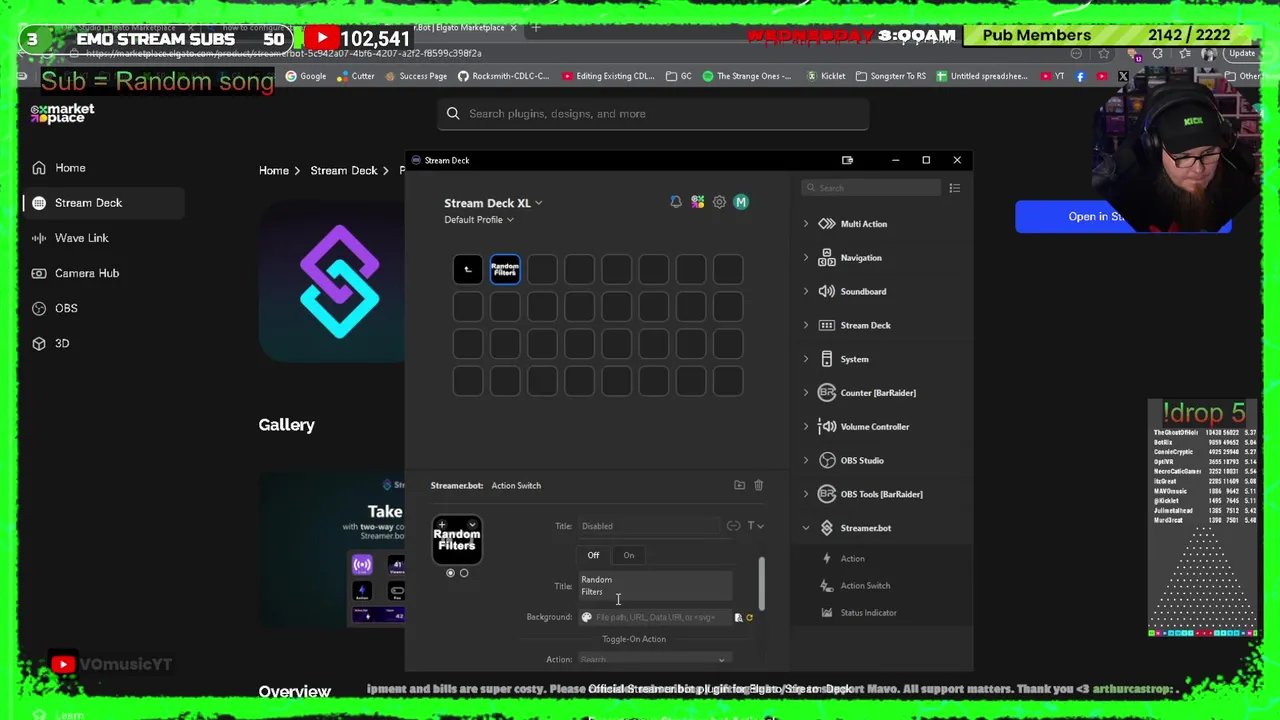This screenshot has height=720, width=1280.
Task: Click the Open in Stream Deck button
Action: tap(1123, 217)
